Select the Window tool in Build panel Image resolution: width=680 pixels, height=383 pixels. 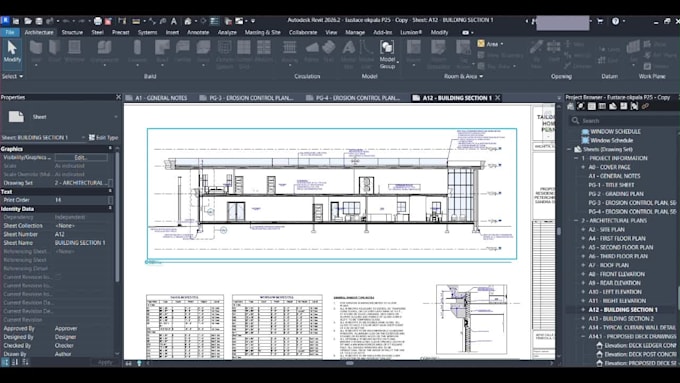tap(74, 51)
